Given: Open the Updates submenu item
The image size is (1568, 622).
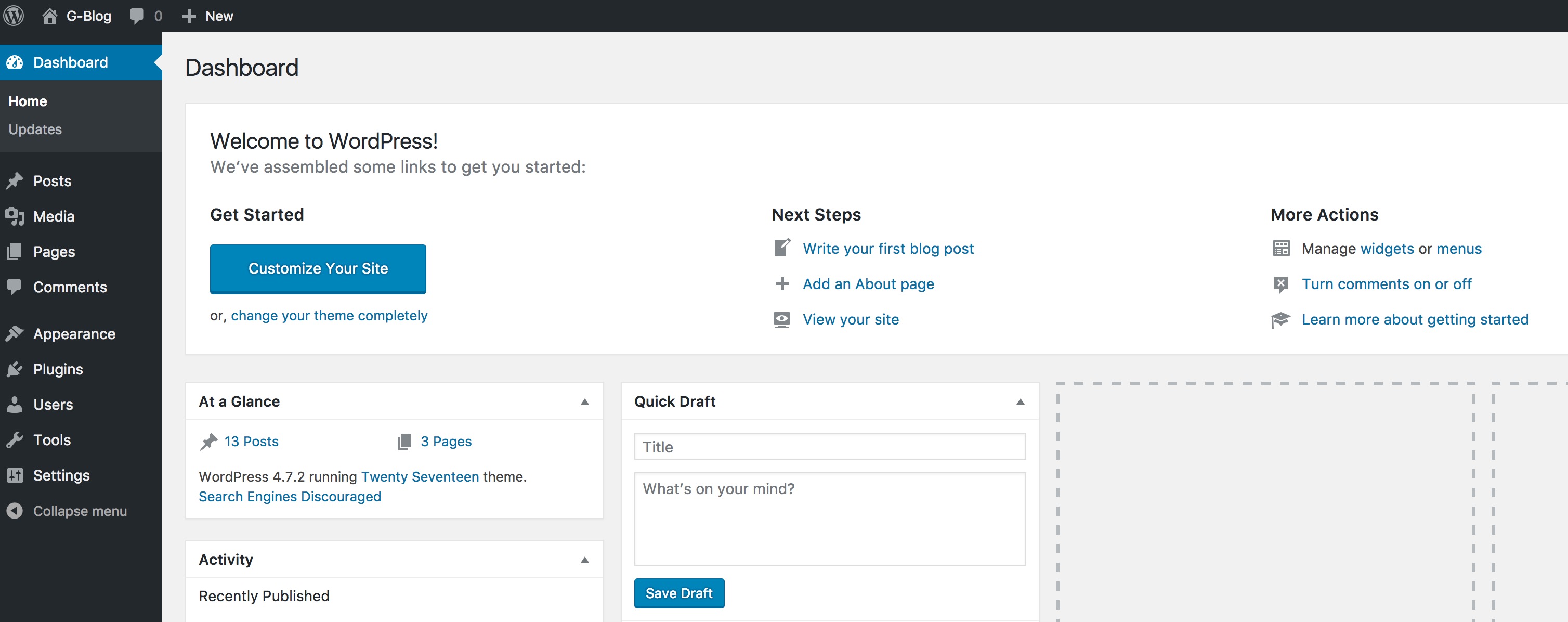Looking at the screenshot, I should [35, 129].
